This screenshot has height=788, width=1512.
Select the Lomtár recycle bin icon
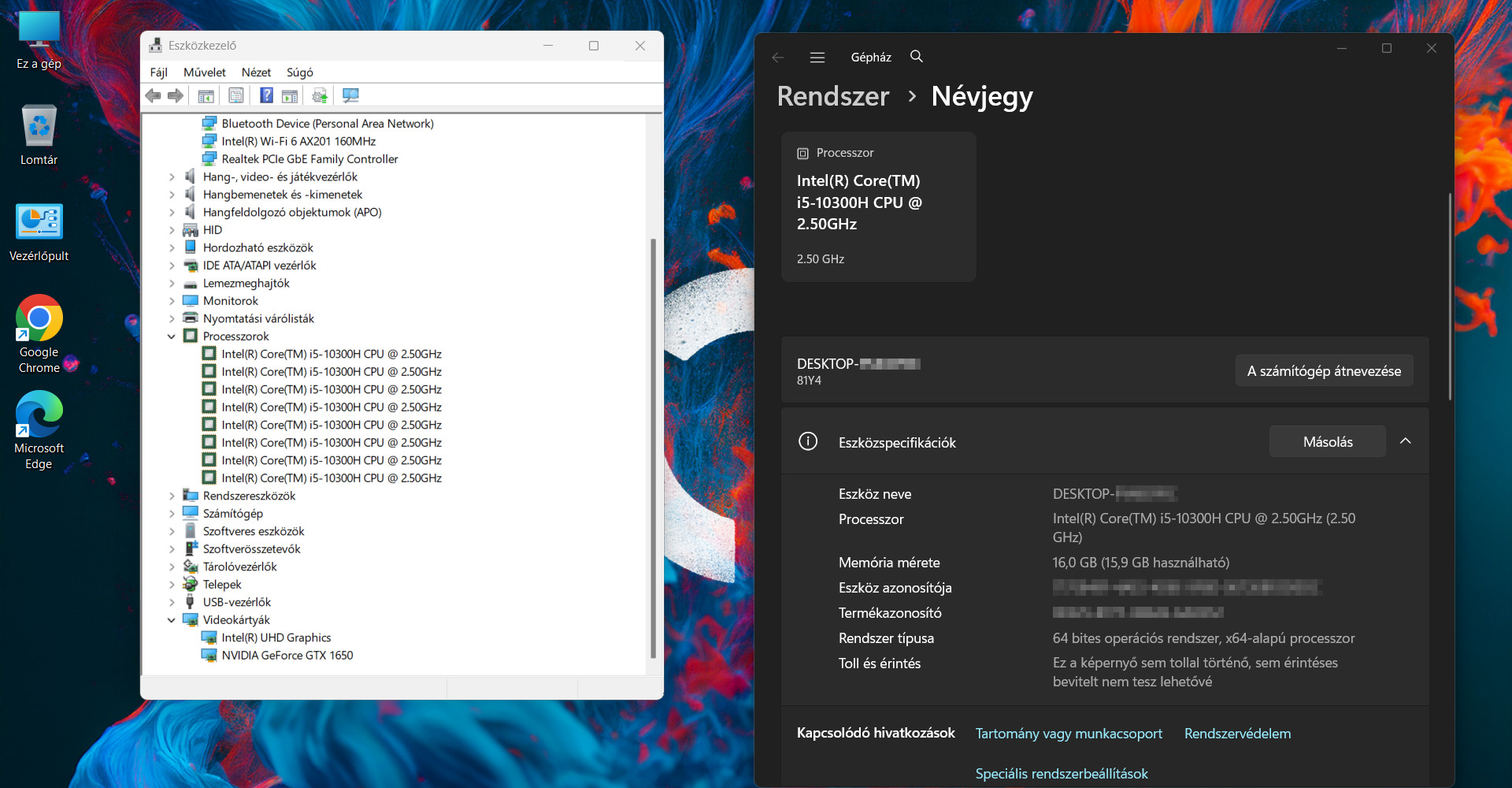[x=39, y=136]
